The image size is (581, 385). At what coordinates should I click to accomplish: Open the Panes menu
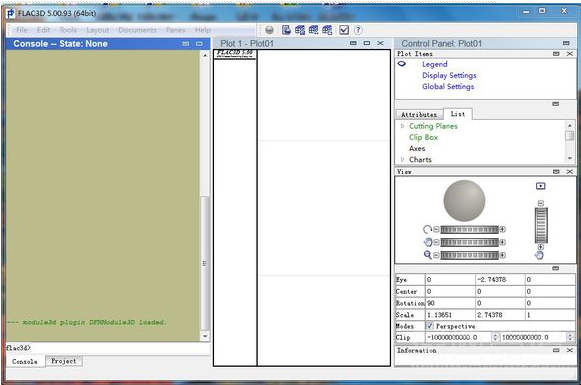coord(176,30)
